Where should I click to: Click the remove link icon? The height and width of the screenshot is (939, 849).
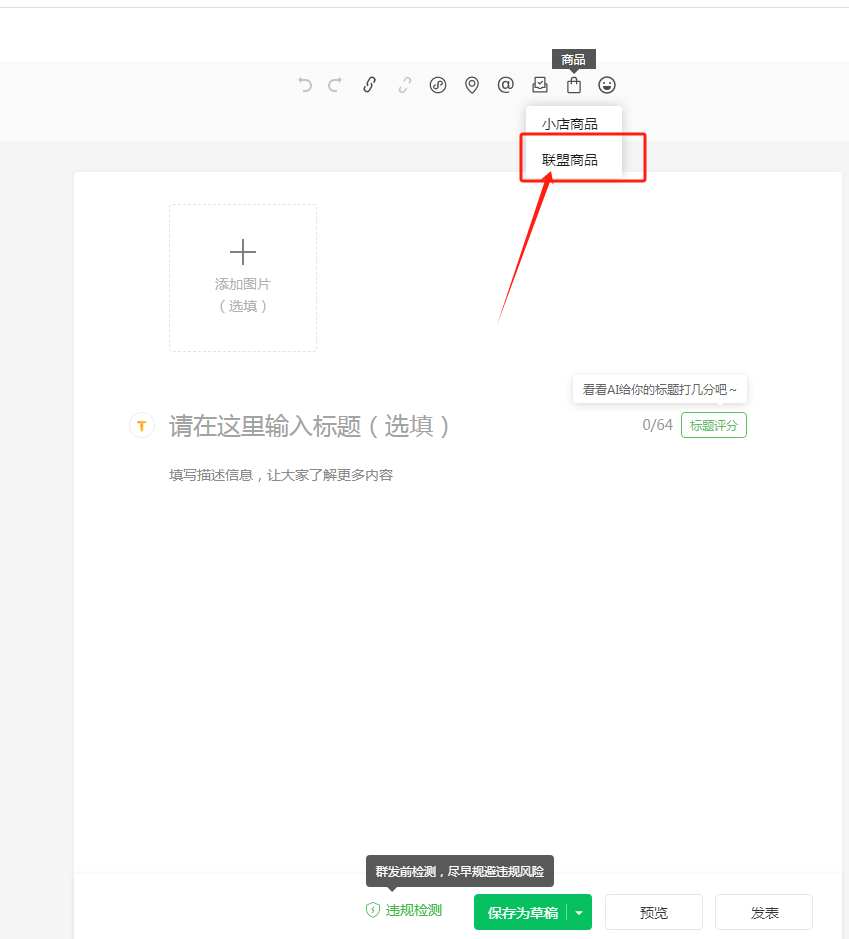[404, 85]
